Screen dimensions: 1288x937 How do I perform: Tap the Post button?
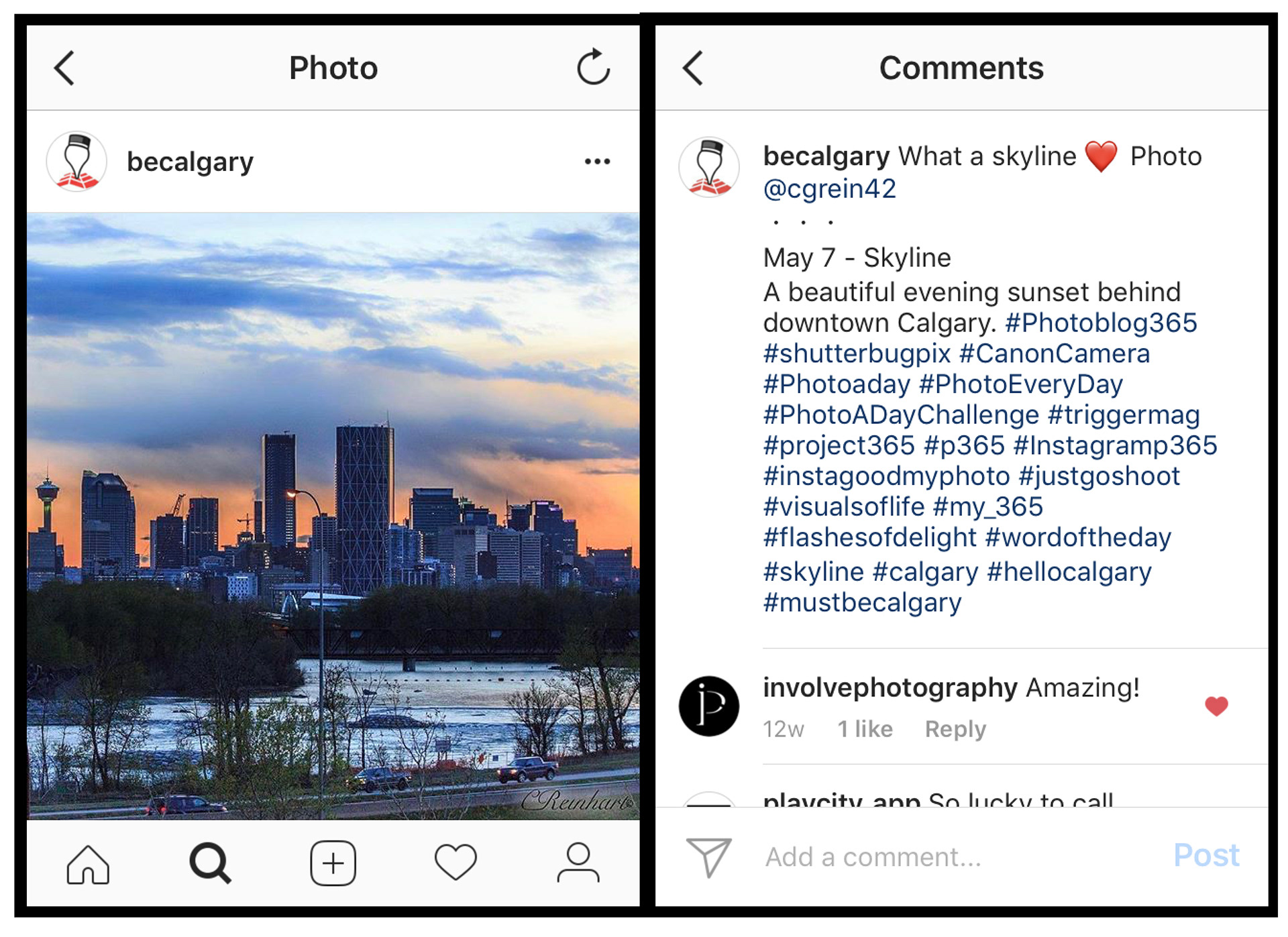tap(1206, 855)
